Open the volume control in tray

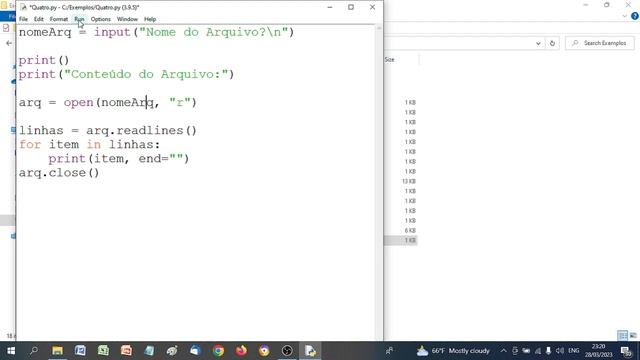tap(560, 351)
